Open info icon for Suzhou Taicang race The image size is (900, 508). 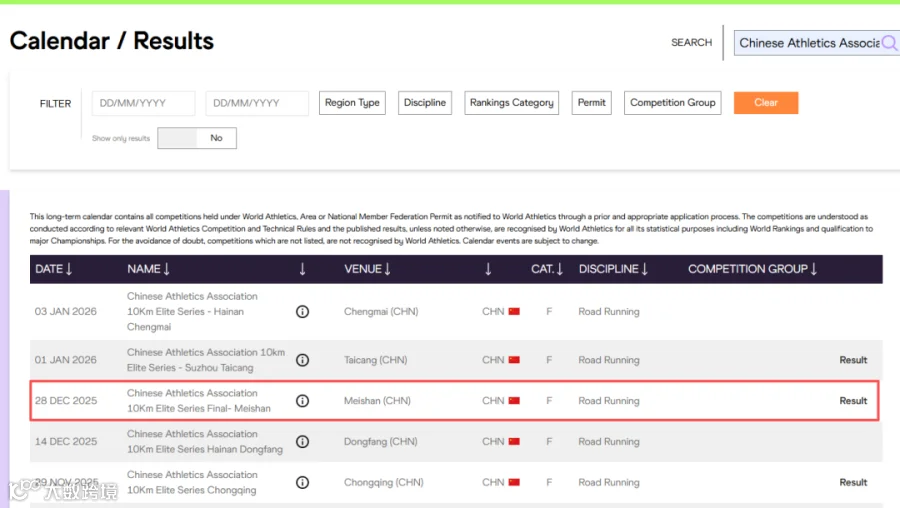click(x=302, y=360)
